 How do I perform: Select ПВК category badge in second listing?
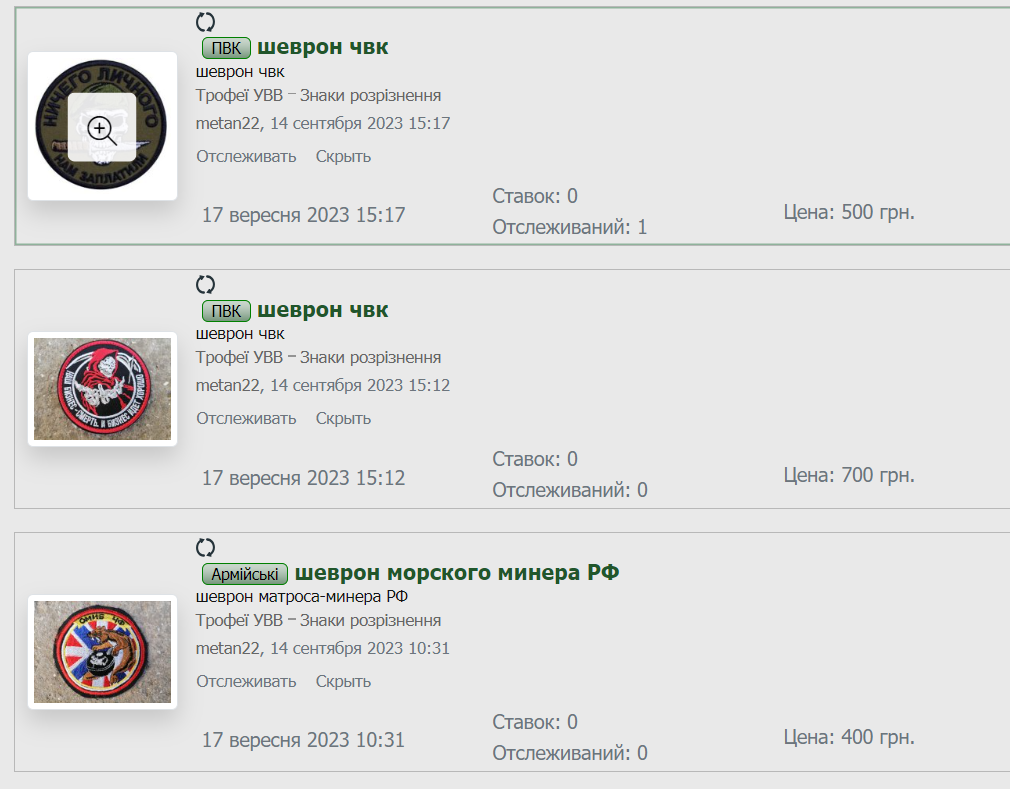pyautogui.click(x=226, y=311)
